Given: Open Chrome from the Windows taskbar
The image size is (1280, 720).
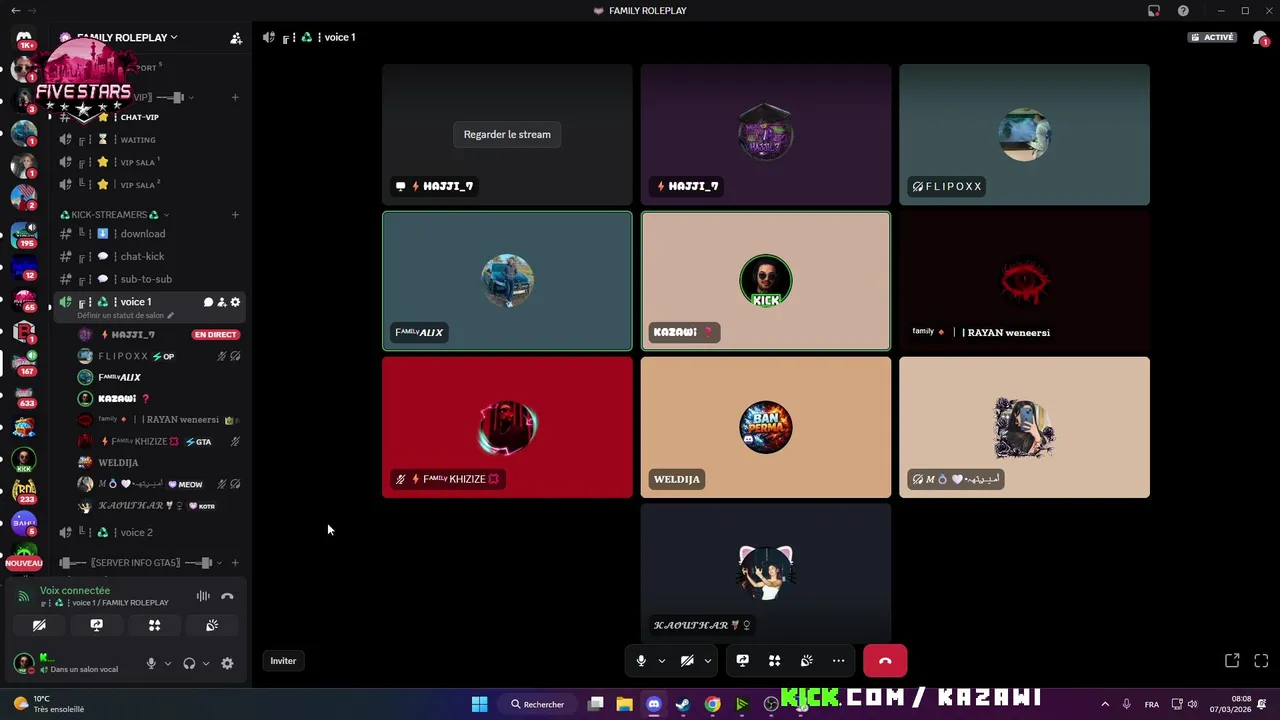Looking at the screenshot, I should click(x=712, y=704).
